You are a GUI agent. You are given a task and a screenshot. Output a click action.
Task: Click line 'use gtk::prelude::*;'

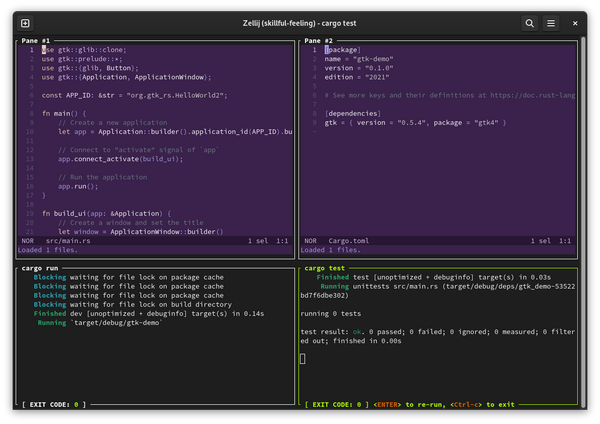82,59
